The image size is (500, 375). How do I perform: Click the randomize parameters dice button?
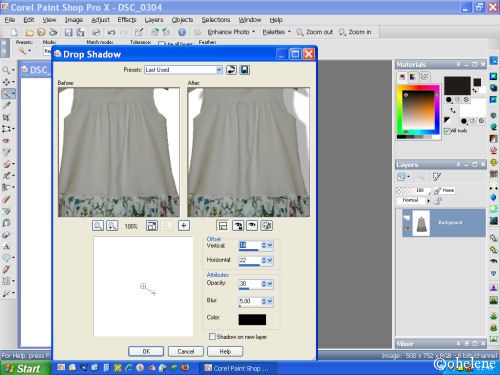pos(267,226)
